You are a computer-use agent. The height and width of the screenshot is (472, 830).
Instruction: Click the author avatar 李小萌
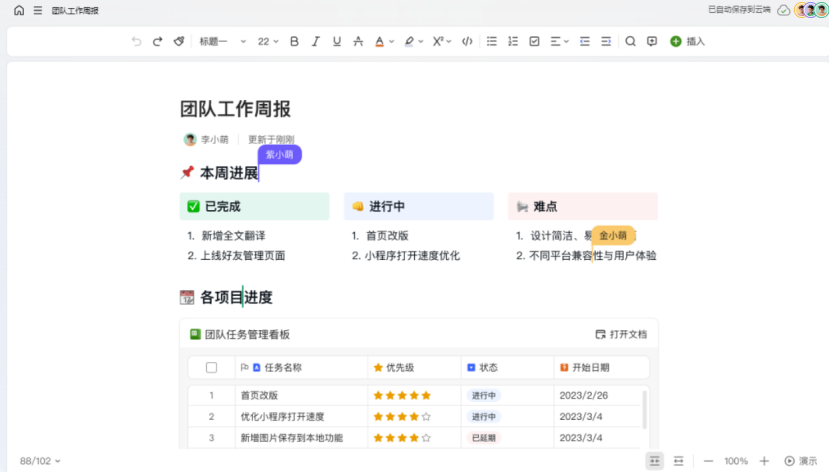click(190, 139)
